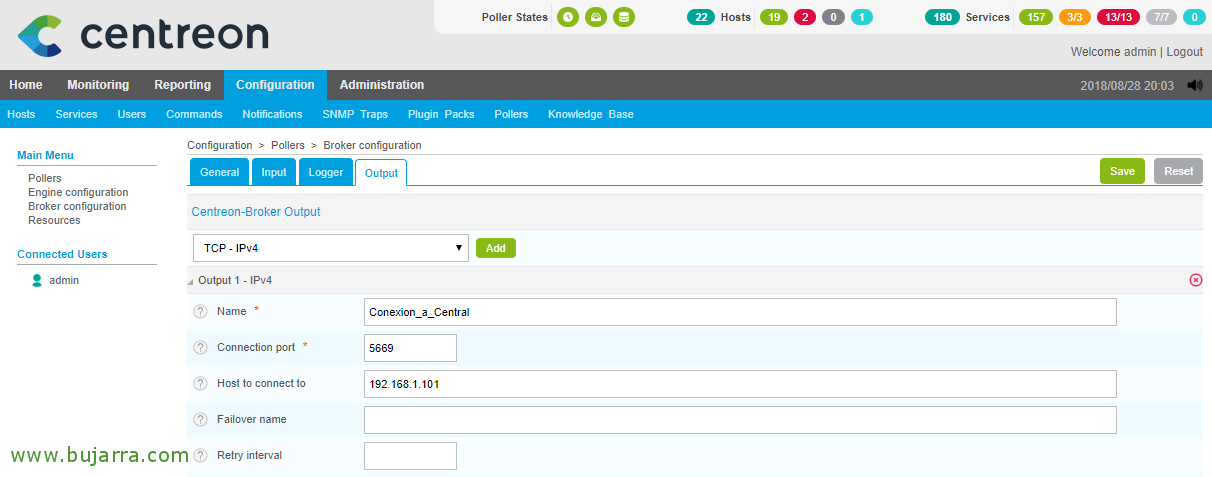The height and width of the screenshot is (477, 1212).
Task: Remove Output 1 with red X icon
Action: (x=1196, y=280)
